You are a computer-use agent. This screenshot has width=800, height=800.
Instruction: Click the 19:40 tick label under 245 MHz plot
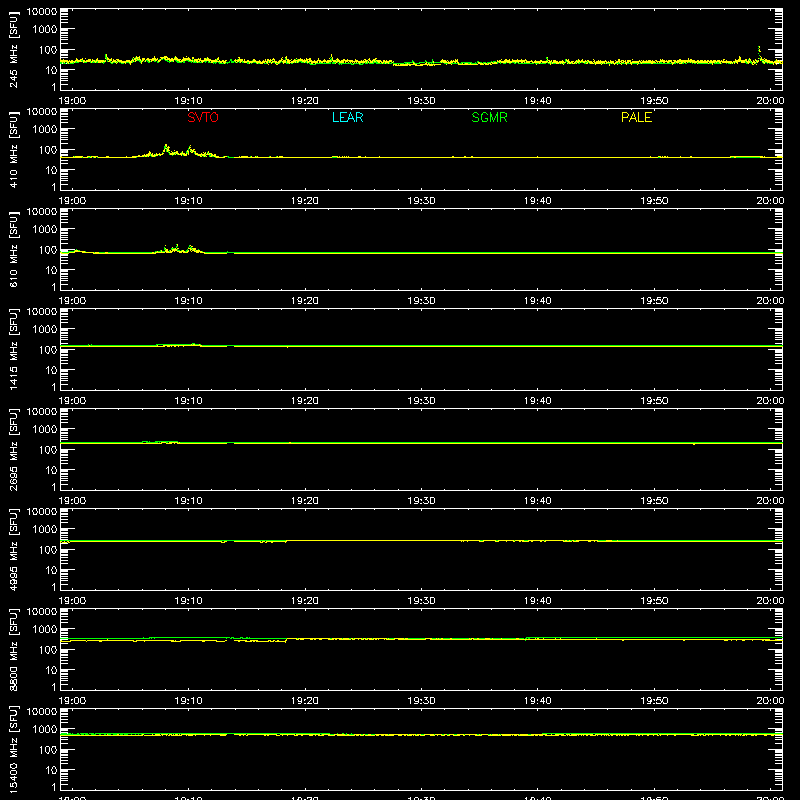pyautogui.click(x=538, y=101)
